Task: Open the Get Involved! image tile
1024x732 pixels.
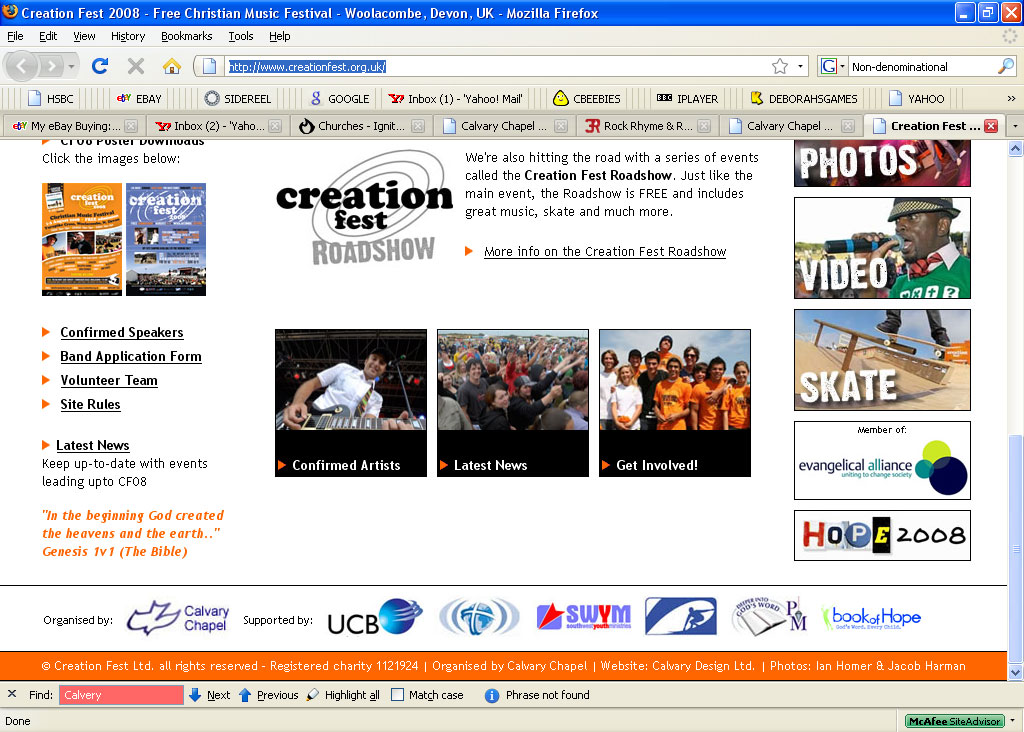Action: pyautogui.click(x=675, y=403)
